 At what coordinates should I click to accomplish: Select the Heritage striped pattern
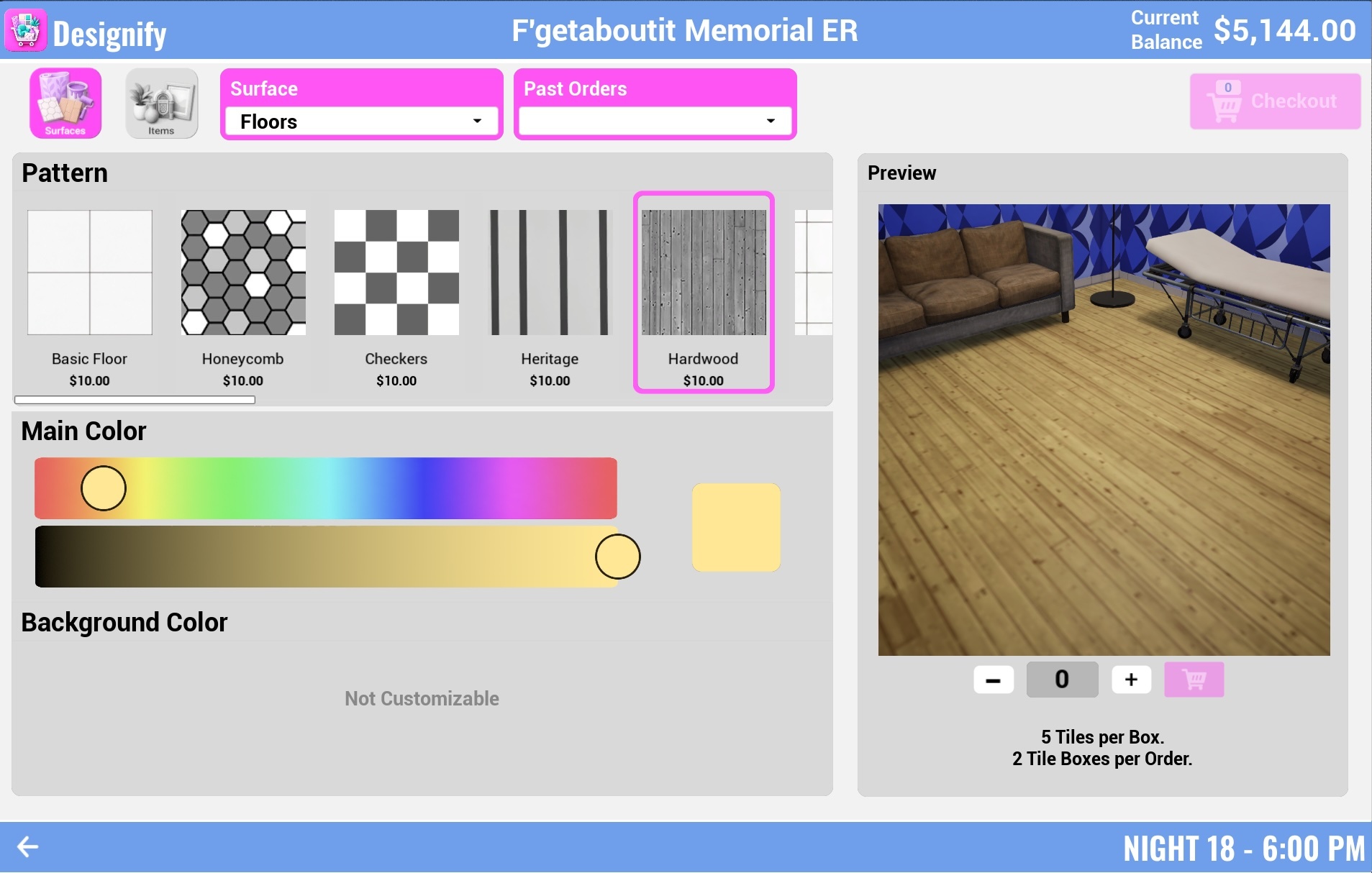tap(550, 294)
